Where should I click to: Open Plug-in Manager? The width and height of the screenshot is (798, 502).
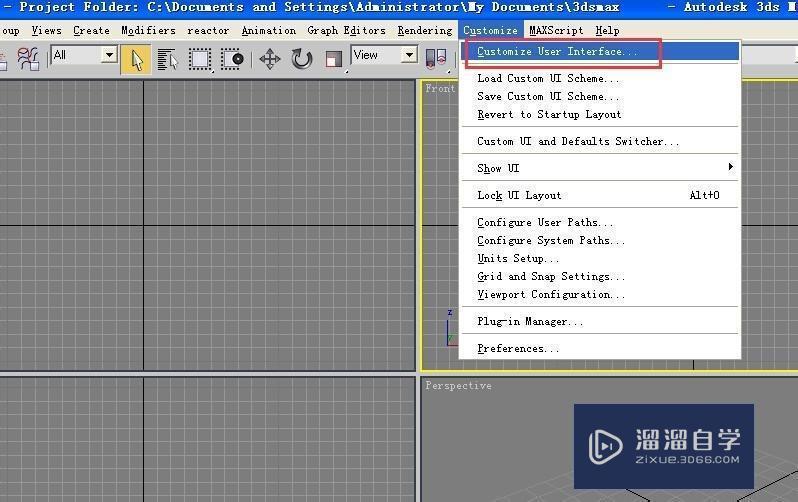pos(601,322)
